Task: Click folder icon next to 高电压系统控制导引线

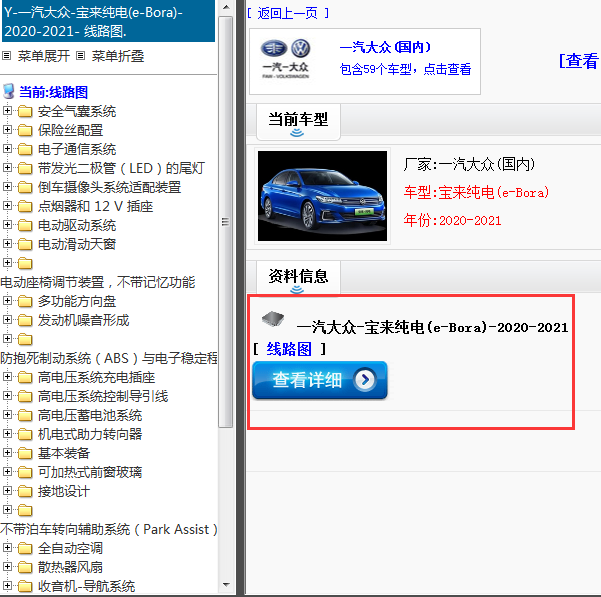Action: pos(25,396)
